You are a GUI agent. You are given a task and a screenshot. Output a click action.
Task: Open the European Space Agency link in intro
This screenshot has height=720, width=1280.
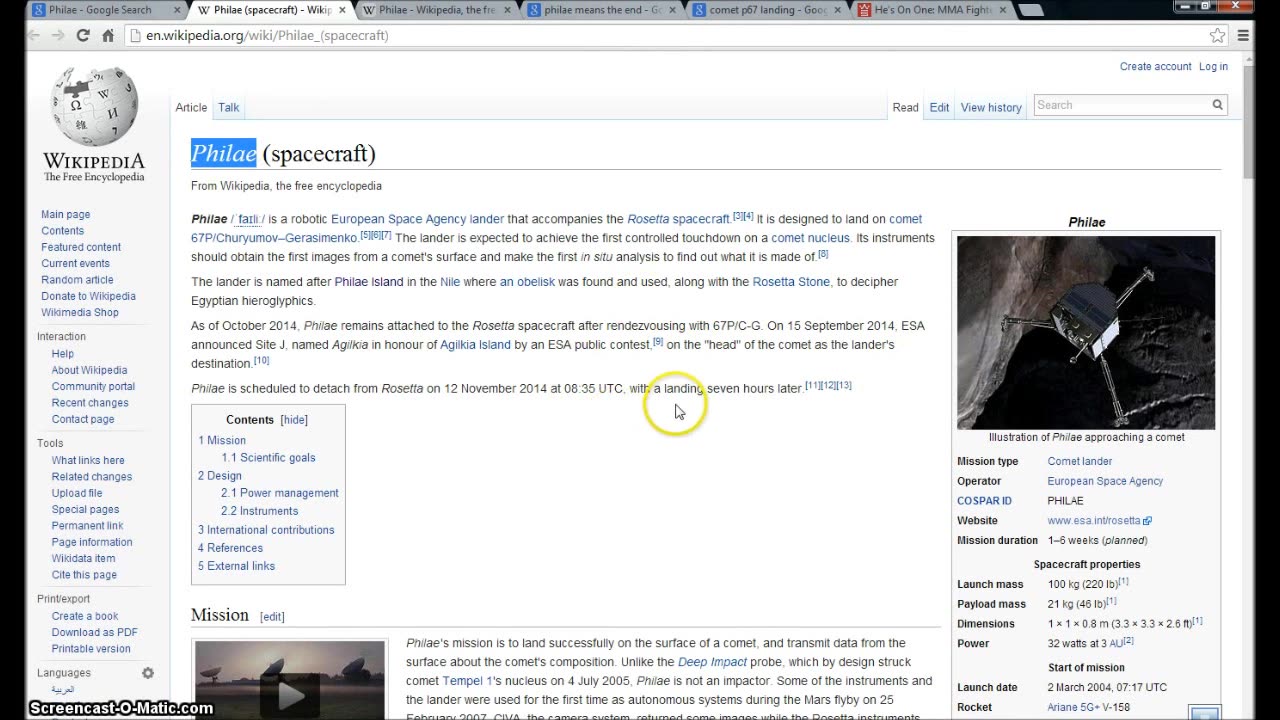(x=398, y=219)
